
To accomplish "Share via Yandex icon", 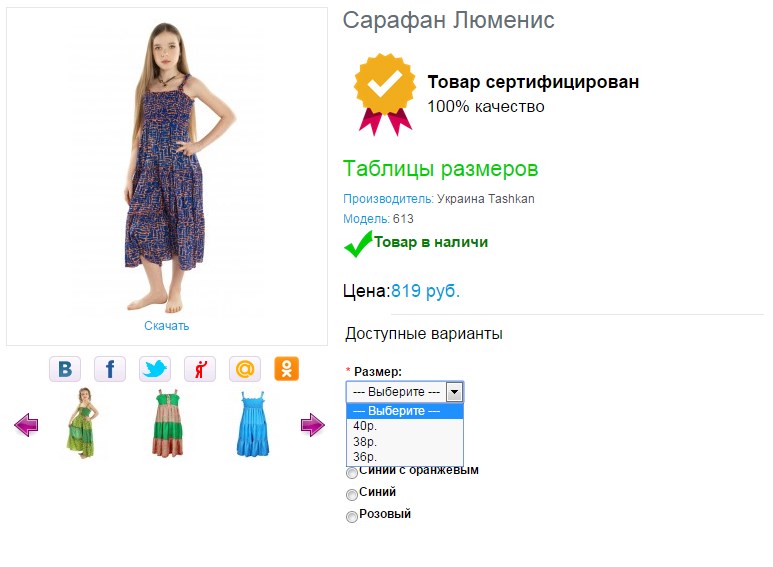I will coord(200,369).
